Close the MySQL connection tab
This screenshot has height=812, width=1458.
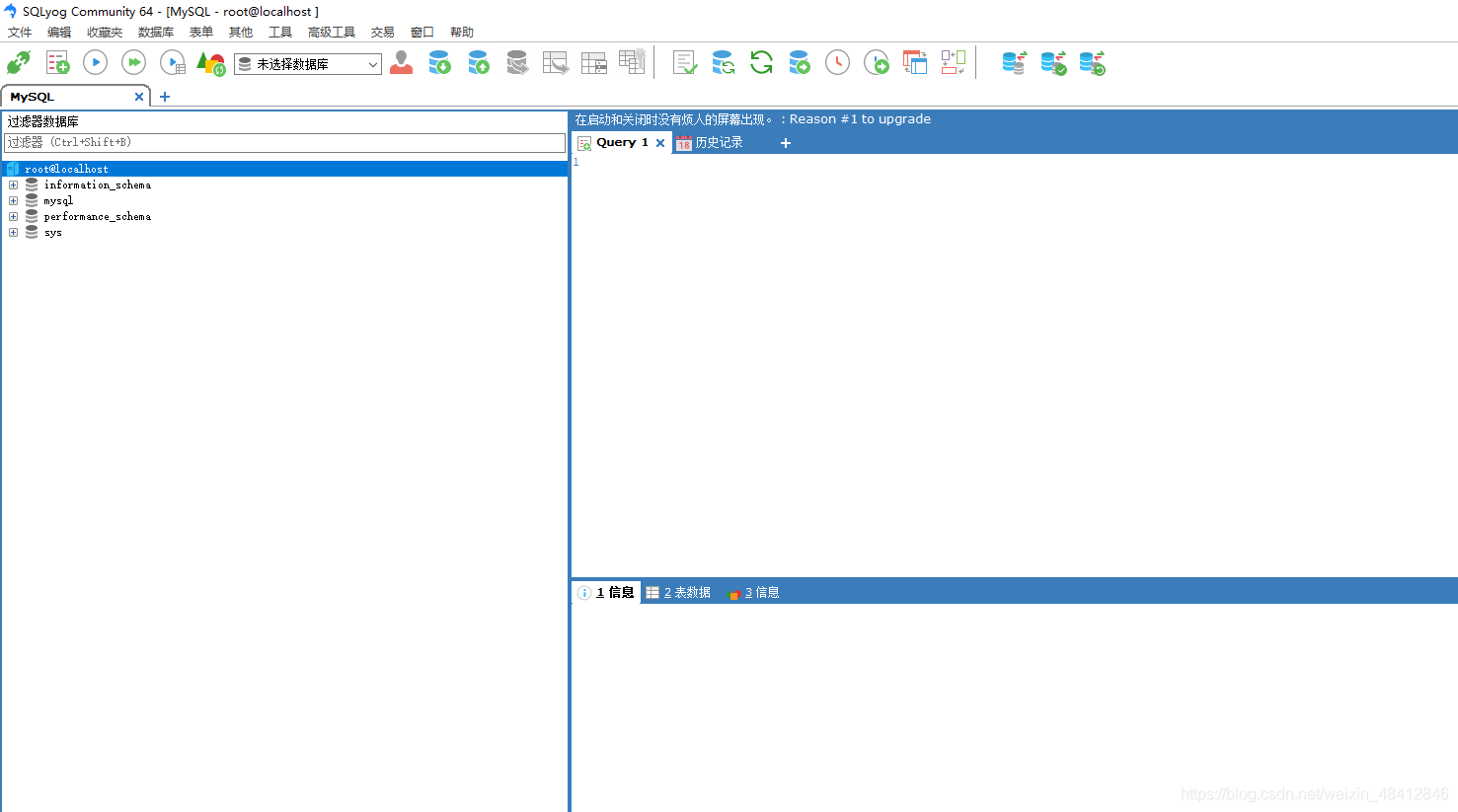click(139, 97)
